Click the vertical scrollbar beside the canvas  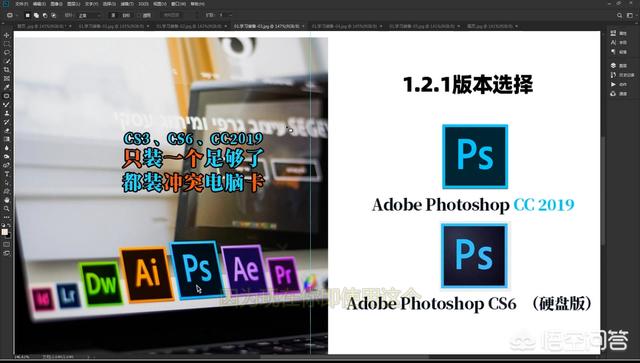pos(603,191)
